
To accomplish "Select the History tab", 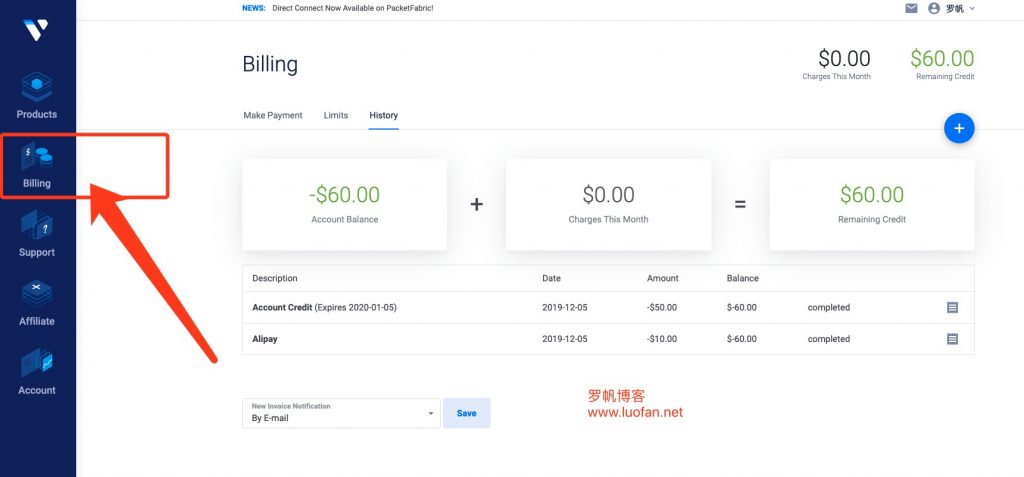I will [383, 115].
